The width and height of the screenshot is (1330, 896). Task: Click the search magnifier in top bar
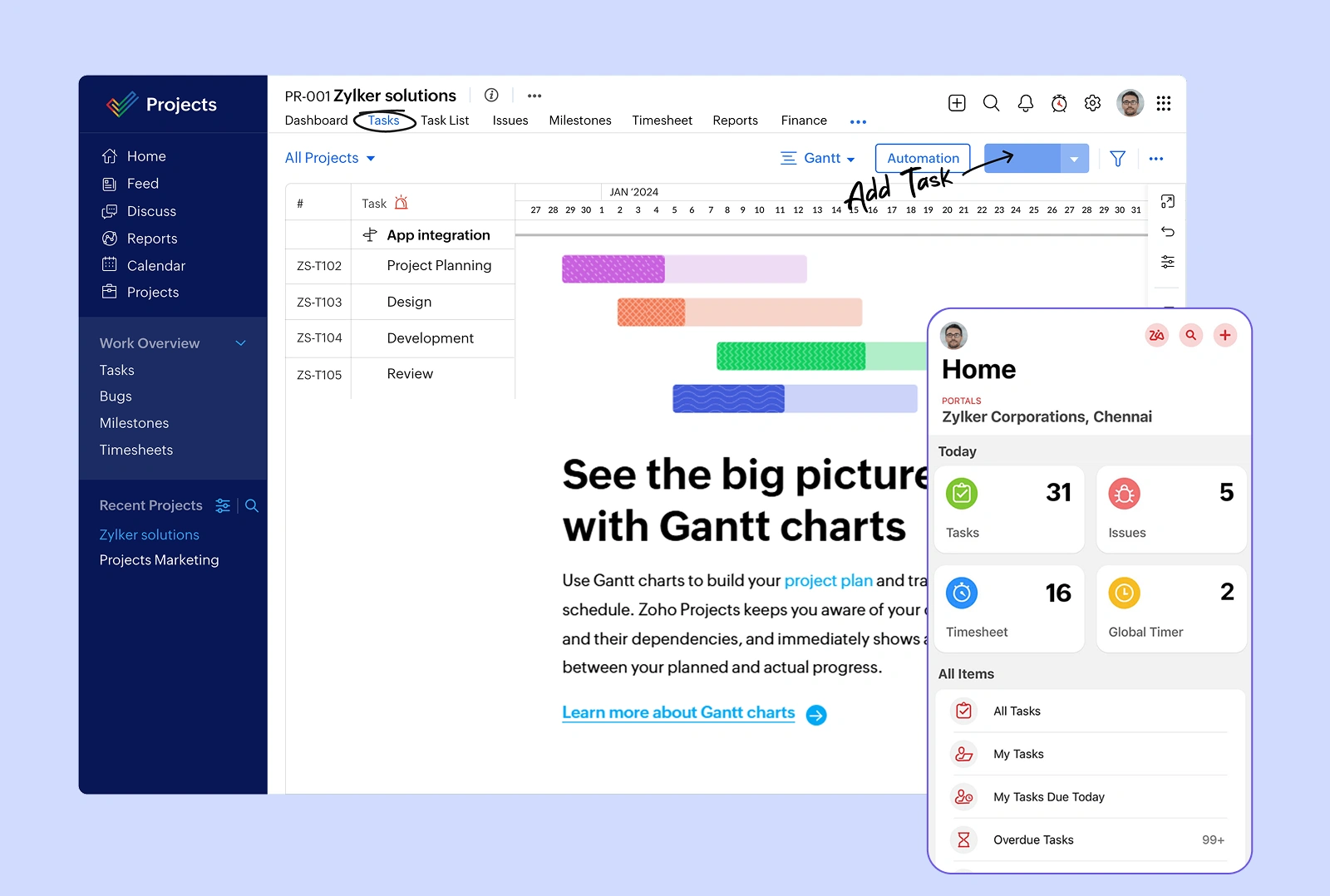[x=991, y=103]
